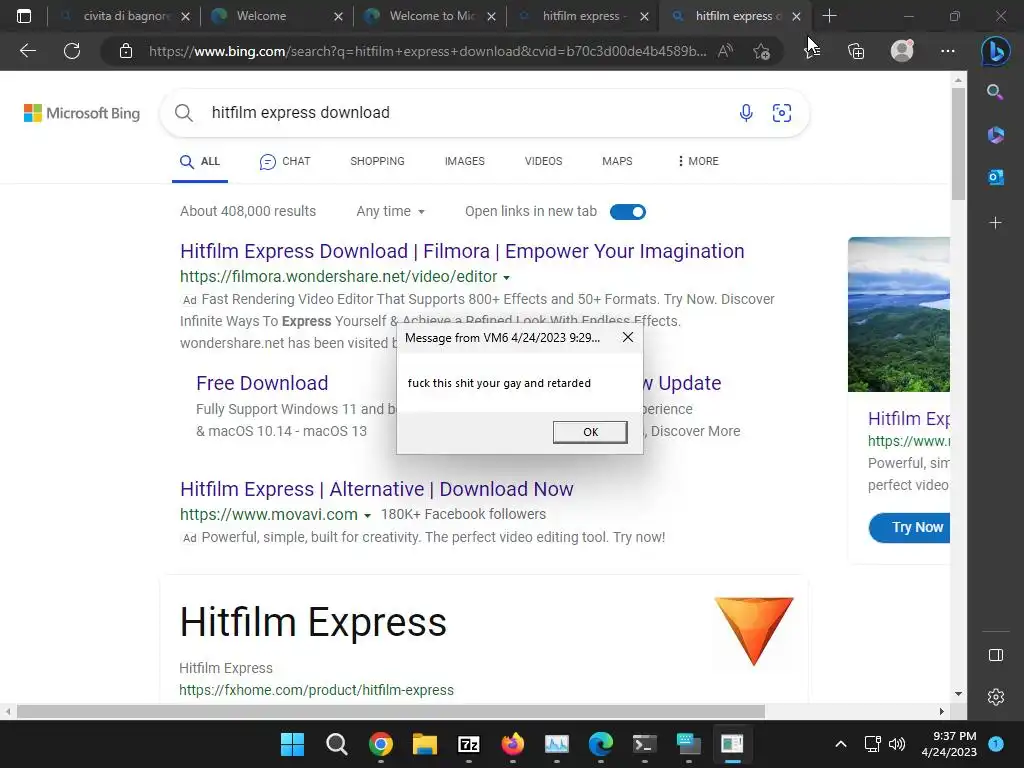Viewport: 1024px width, 768px height.
Task: Launch Firefox from taskbar
Action: tap(513, 744)
